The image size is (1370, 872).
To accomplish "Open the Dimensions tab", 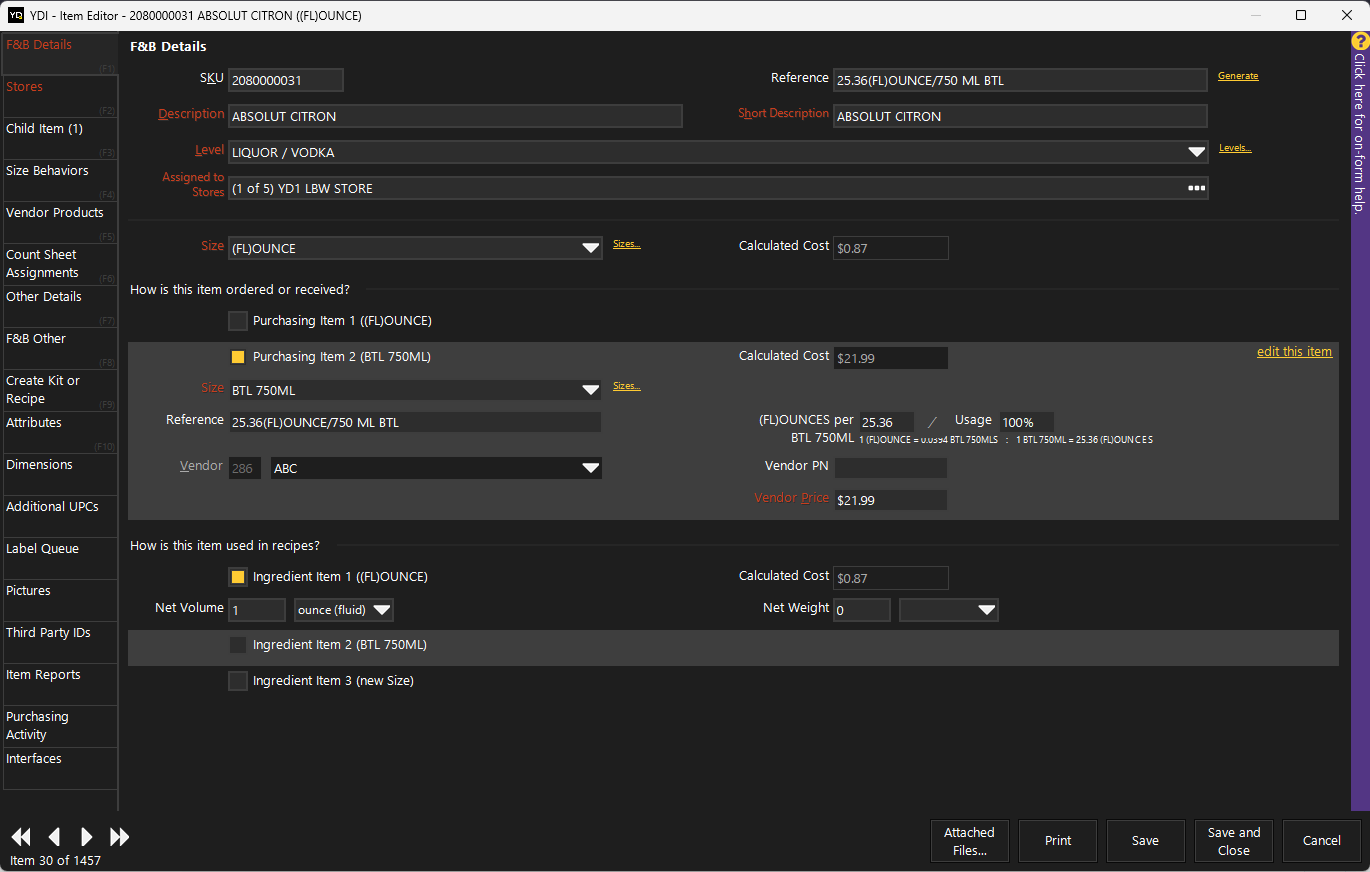I will [60, 474].
